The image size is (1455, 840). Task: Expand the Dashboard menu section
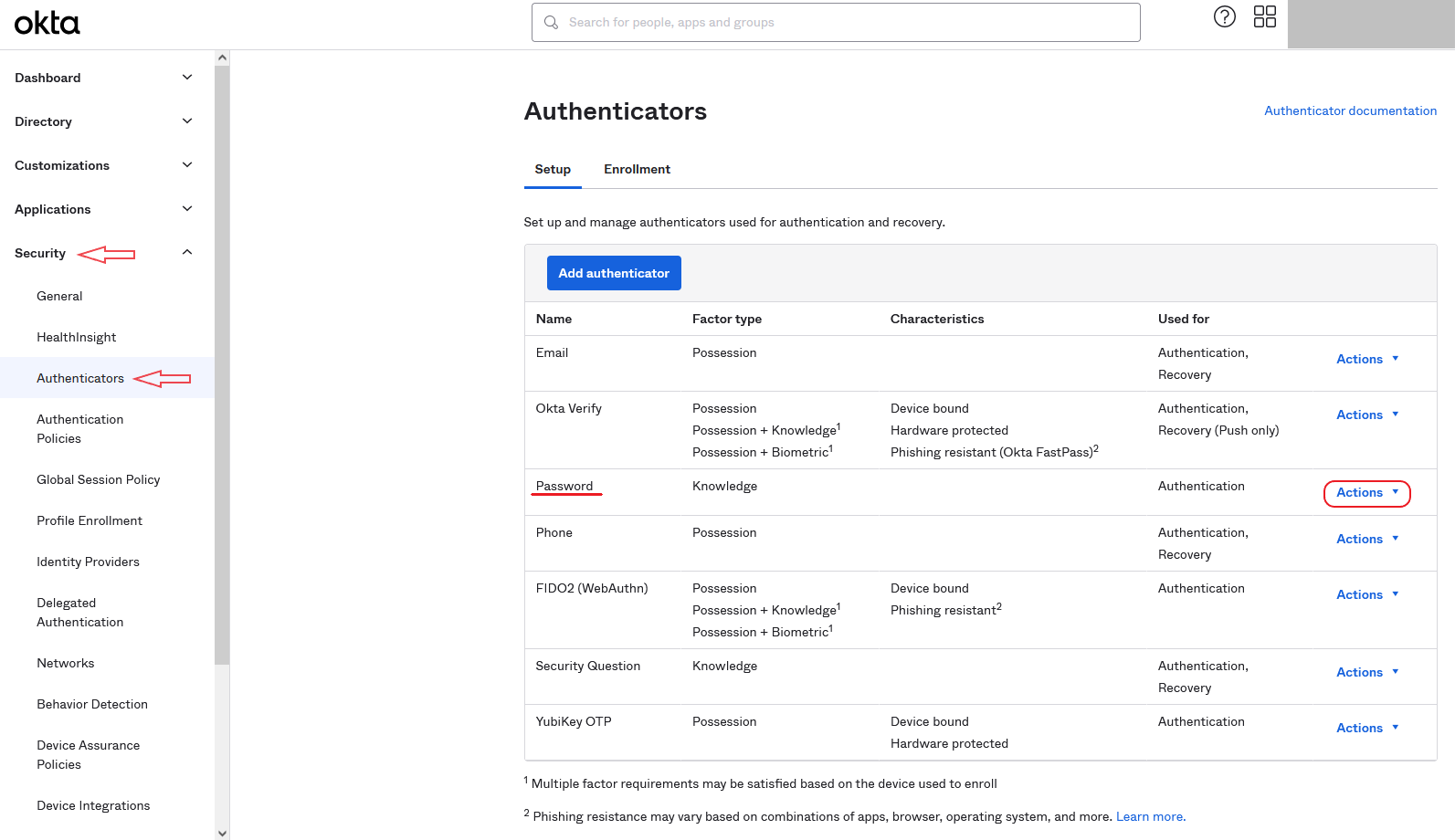click(x=106, y=78)
